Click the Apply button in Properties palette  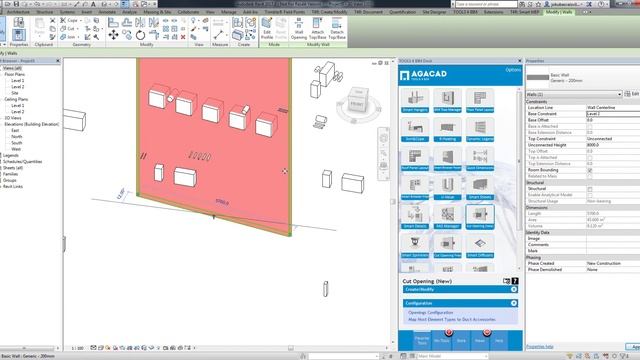tap(633, 347)
